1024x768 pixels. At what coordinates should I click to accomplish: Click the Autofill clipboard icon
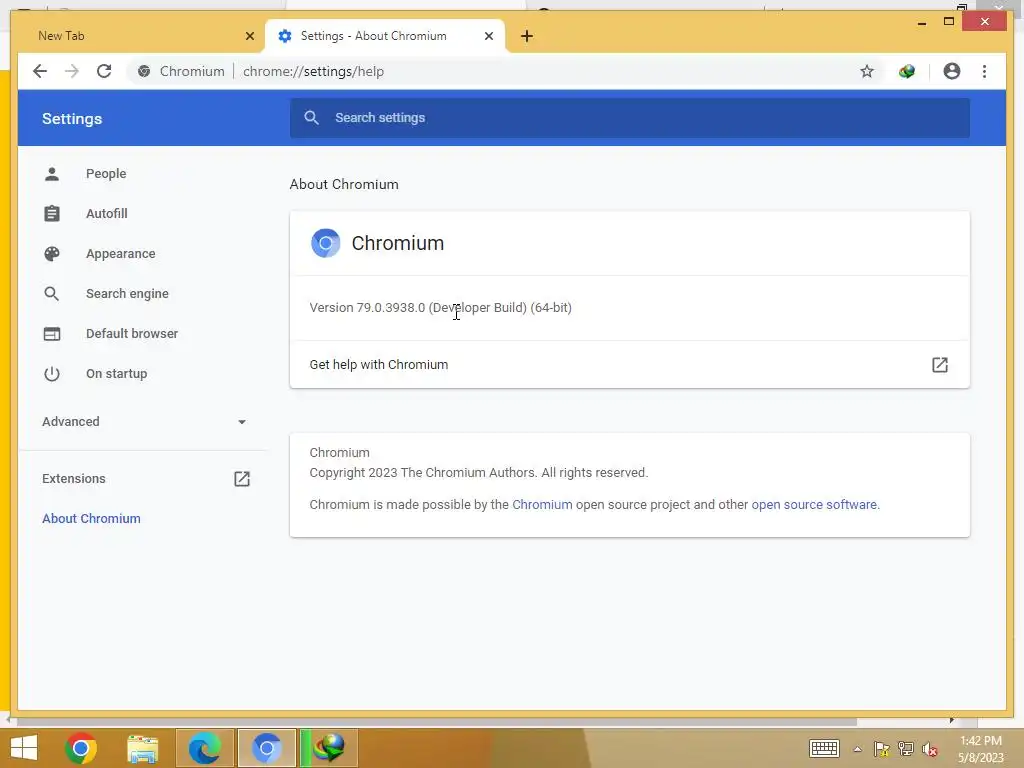[x=52, y=214]
